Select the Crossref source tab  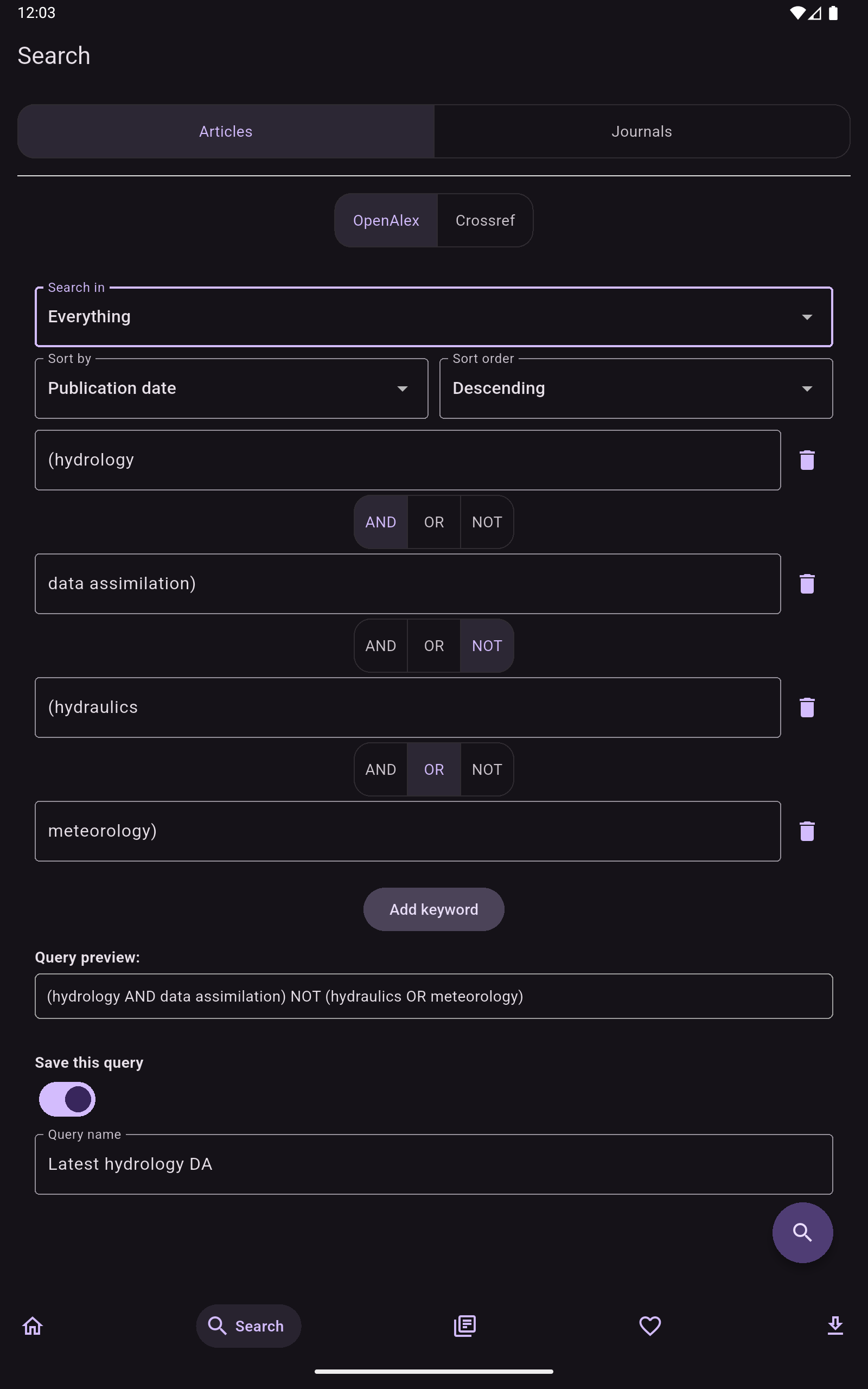coord(485,220)
